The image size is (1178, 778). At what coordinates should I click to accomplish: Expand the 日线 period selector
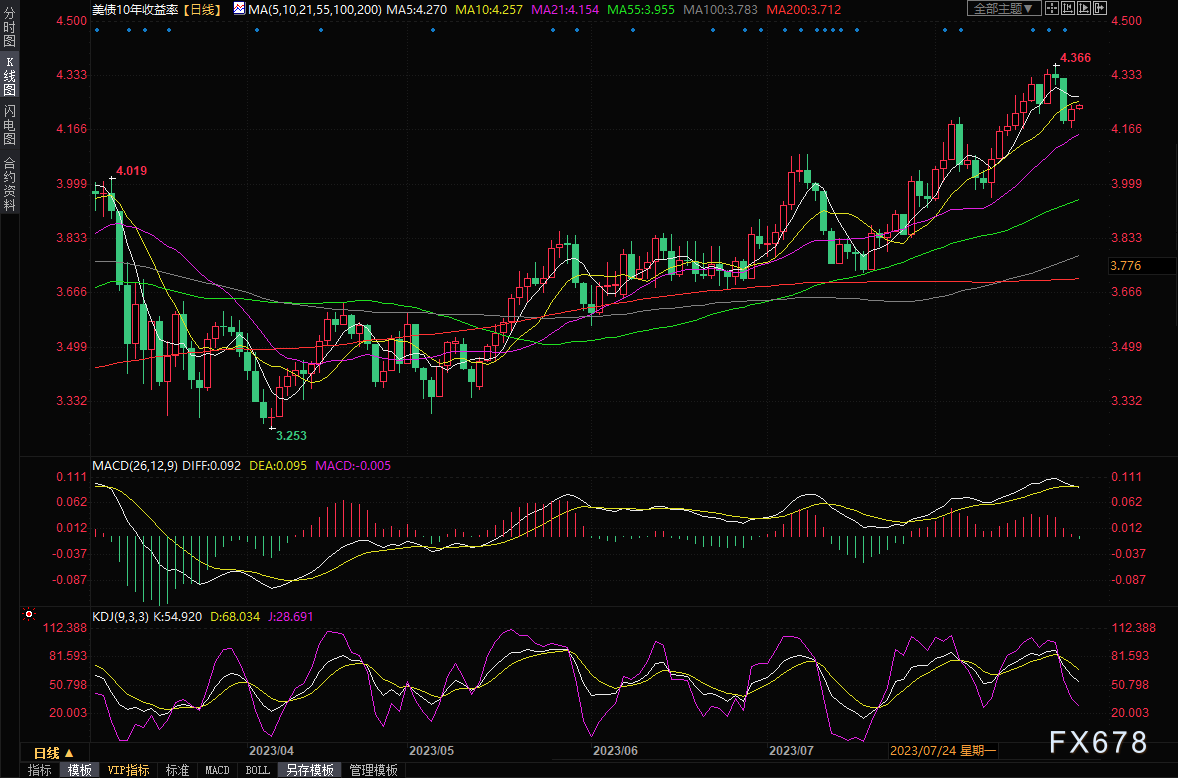54,752
